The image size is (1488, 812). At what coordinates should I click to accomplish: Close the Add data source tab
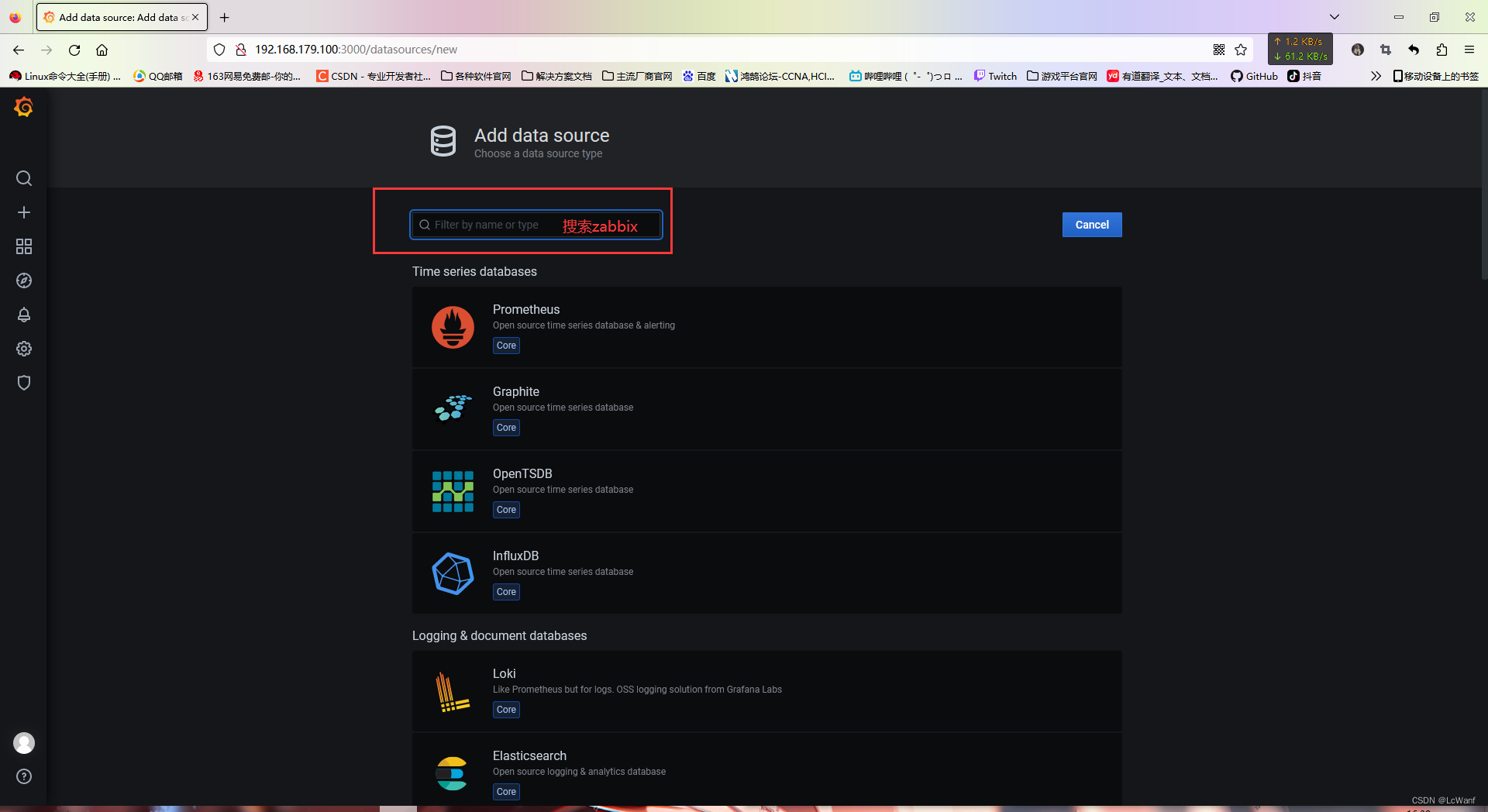(195, 17)
